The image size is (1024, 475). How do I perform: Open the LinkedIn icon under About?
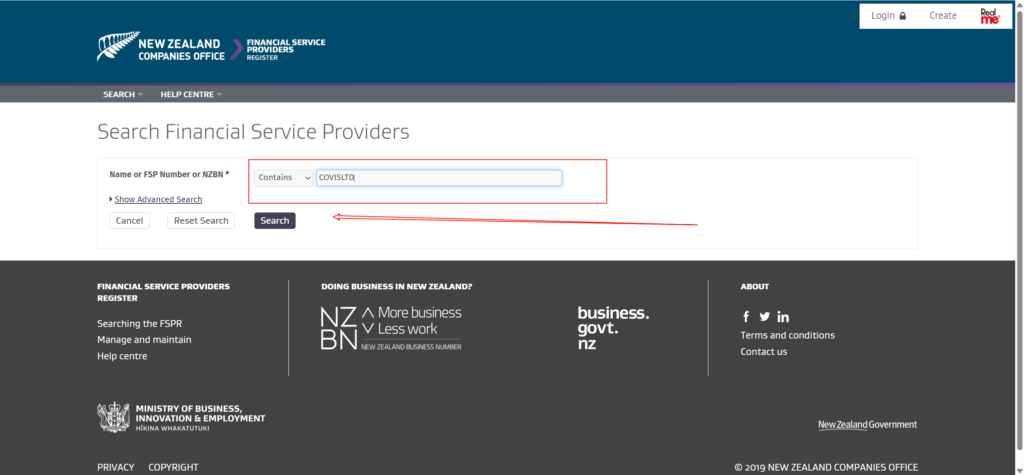tap(783, 317)
